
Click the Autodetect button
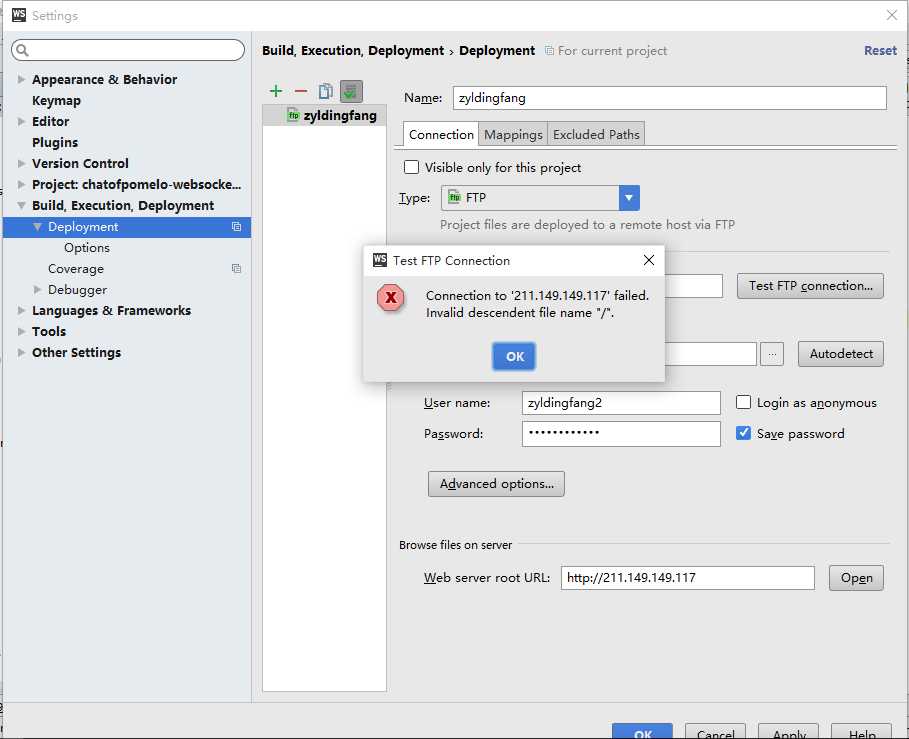(841, 354)
